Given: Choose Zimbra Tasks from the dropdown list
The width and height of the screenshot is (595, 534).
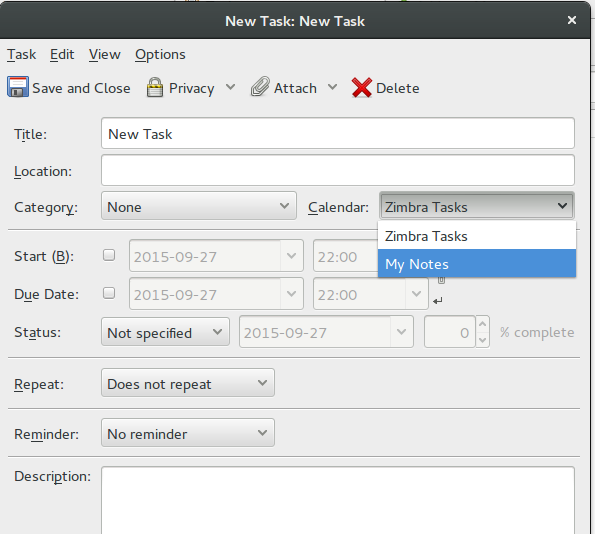Looking at the screenshot, I should click(x=477, y=236).
